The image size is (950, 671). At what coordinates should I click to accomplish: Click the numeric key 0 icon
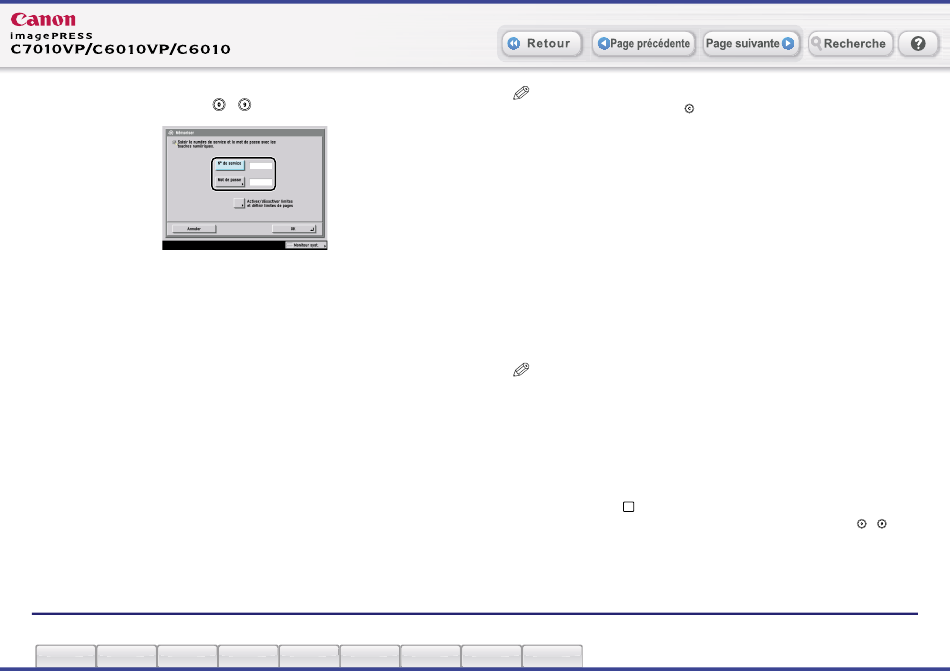tap(219, 105)
